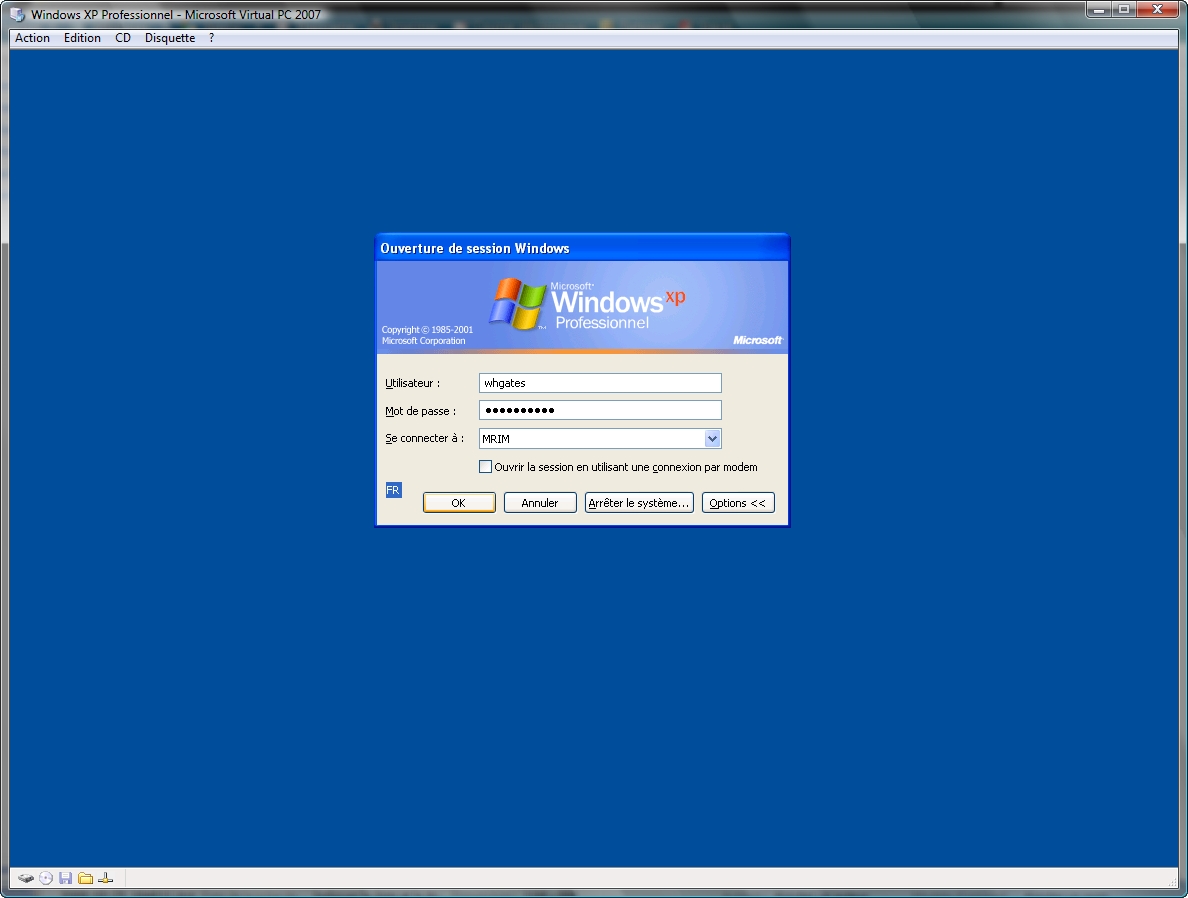The width and height of the screenshot is (1188, 898).
Task: Minimize the Virtual PC window
Action: (1099, 10)
